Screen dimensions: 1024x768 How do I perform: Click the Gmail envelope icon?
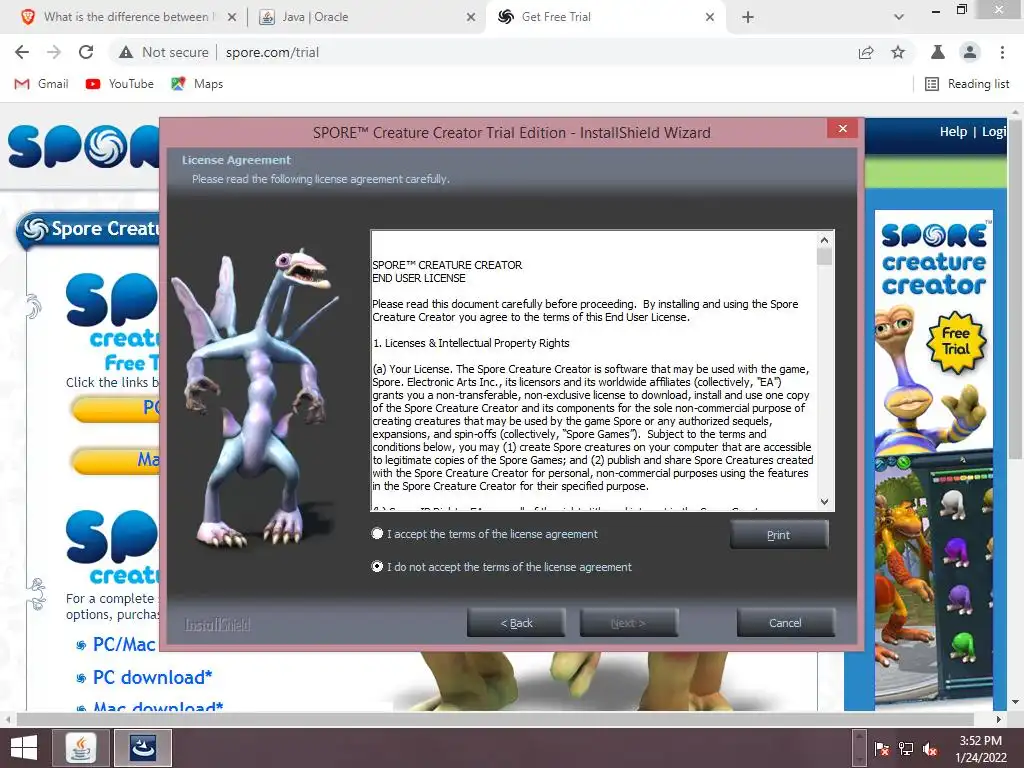(x=22, y=84)
